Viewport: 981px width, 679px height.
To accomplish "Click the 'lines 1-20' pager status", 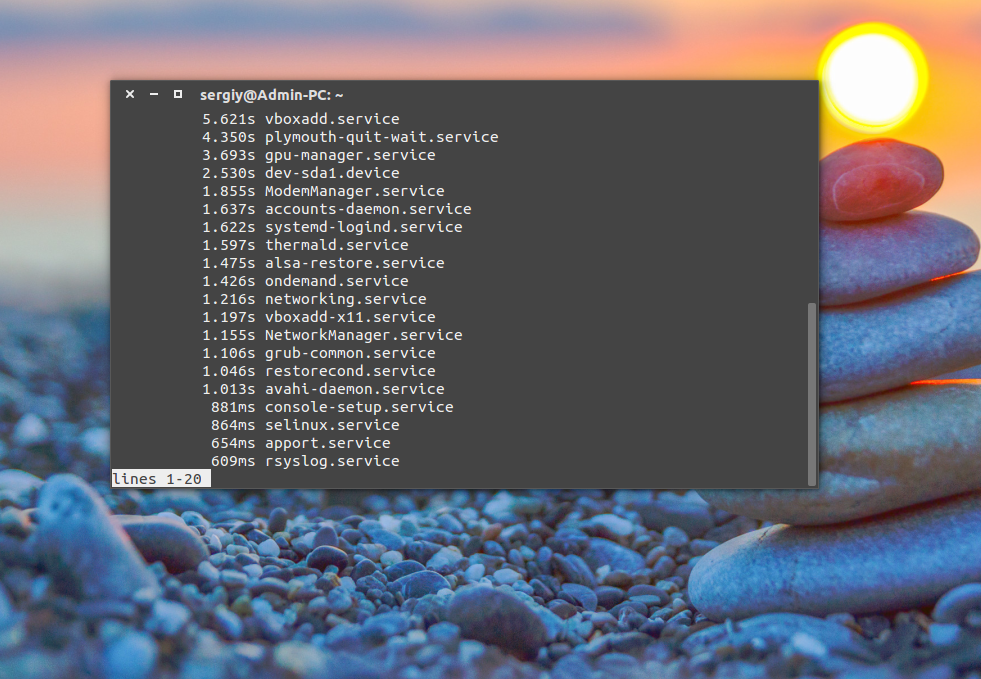I will (157, 479).
